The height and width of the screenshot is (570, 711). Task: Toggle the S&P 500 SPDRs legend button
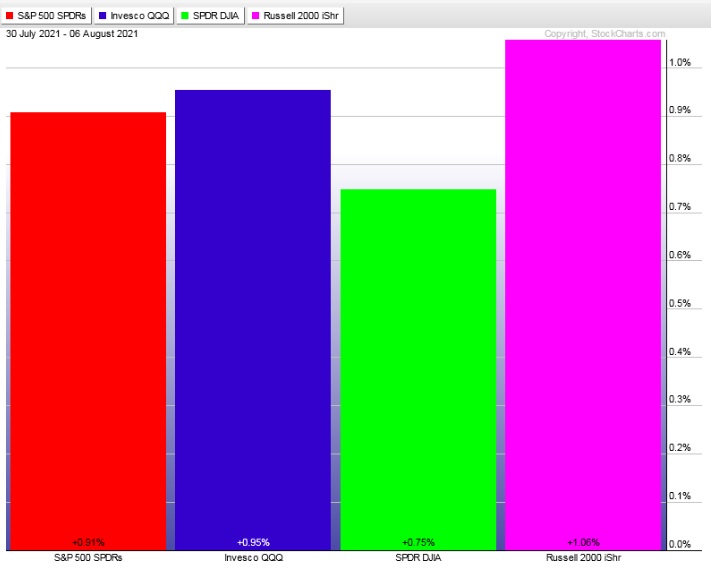47,16
